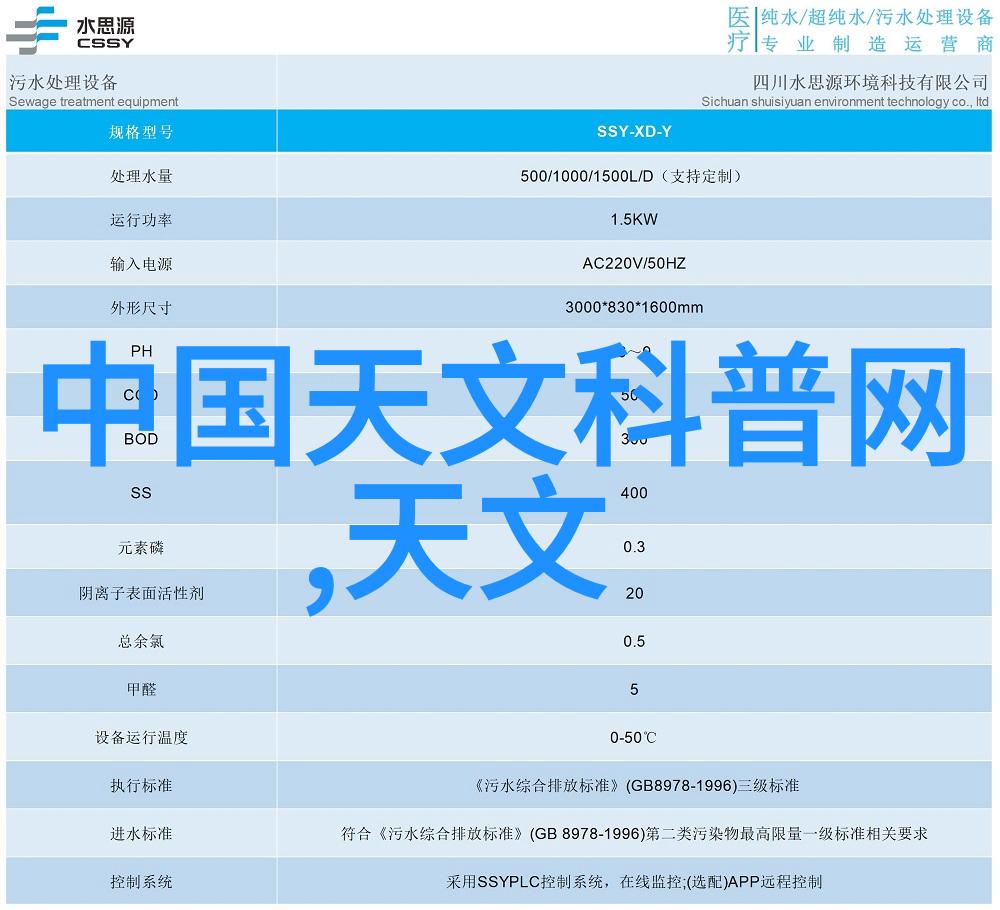Click the 水思源 CSSY logo

(x=70, y=31)
